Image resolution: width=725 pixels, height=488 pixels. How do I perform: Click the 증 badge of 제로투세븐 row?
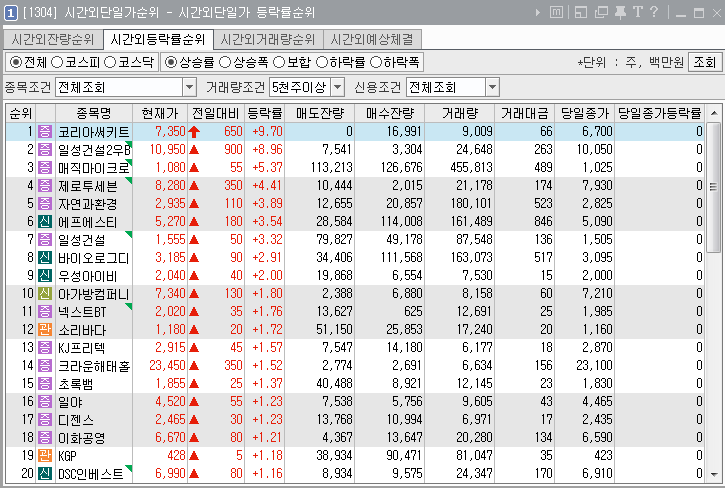pyautogui.click(x=45, y=185)
